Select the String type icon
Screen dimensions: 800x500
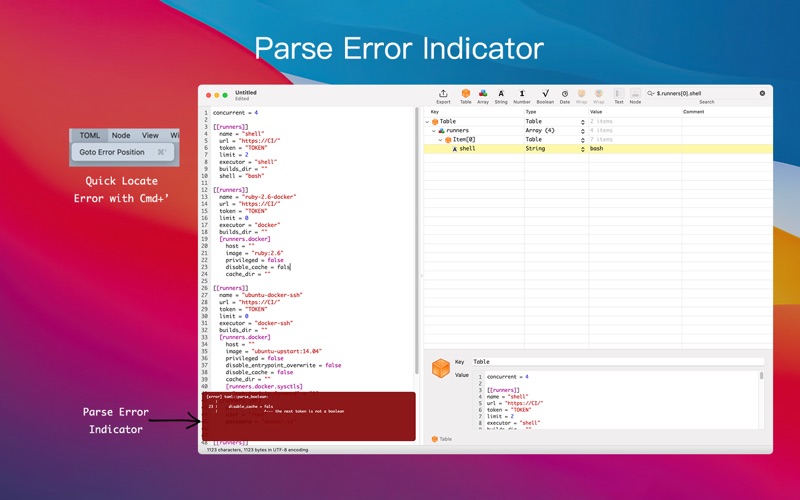tap(501, 95)
